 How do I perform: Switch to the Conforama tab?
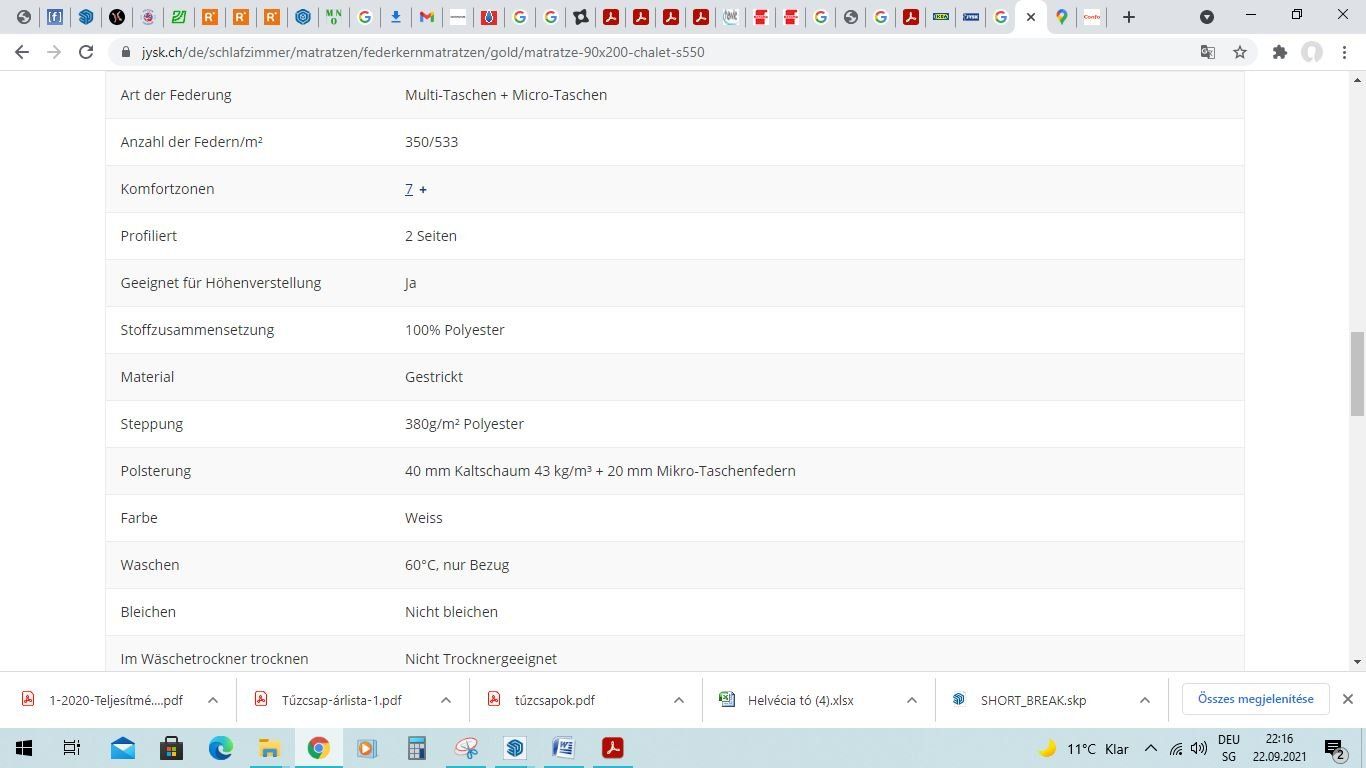pos(1092,17)
